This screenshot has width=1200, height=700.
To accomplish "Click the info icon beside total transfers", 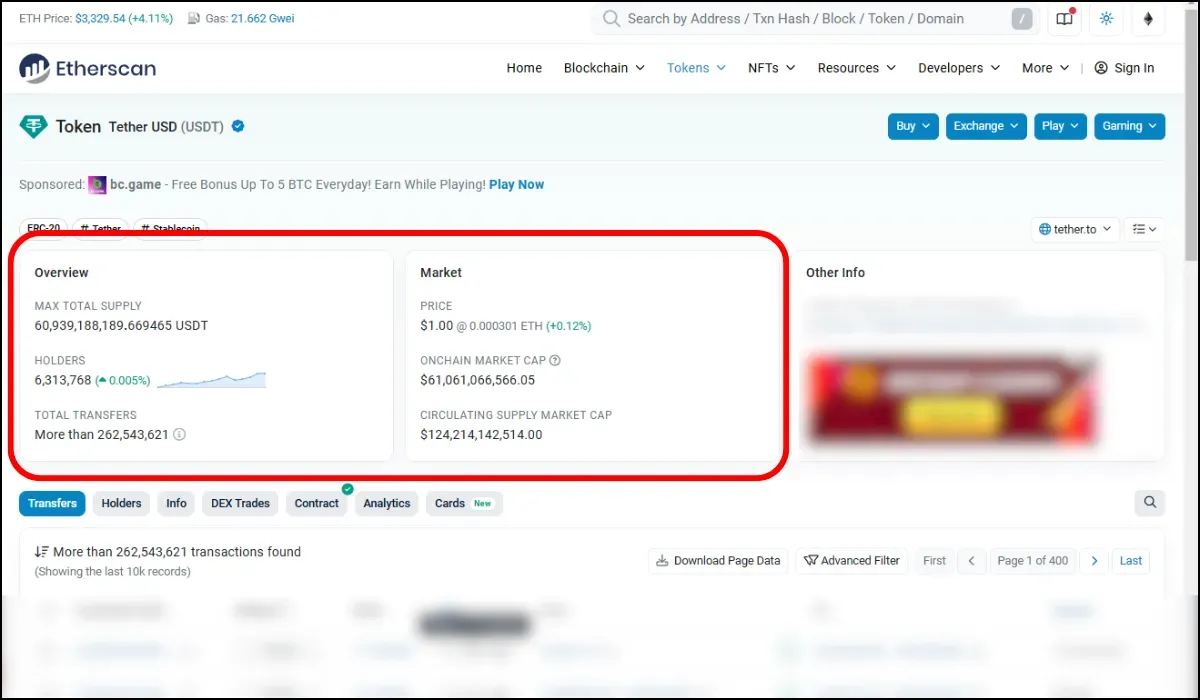I will click(179, 435).
